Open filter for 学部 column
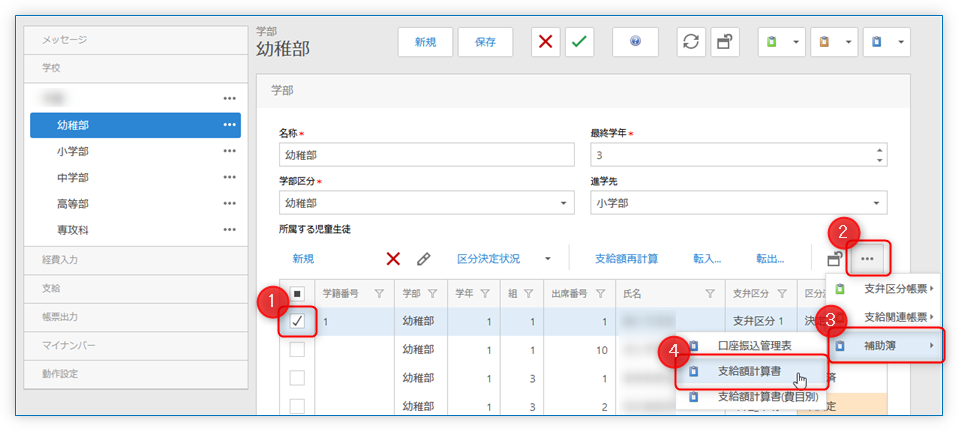The image size is (958, 431). [432, 294]
